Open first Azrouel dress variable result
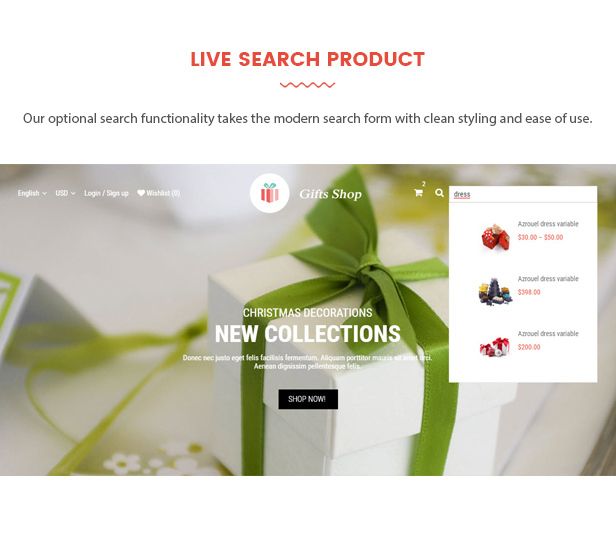Image resolution: width=616 pixels, height=539 pixels. pyautogui.click(x=548, y=224)
